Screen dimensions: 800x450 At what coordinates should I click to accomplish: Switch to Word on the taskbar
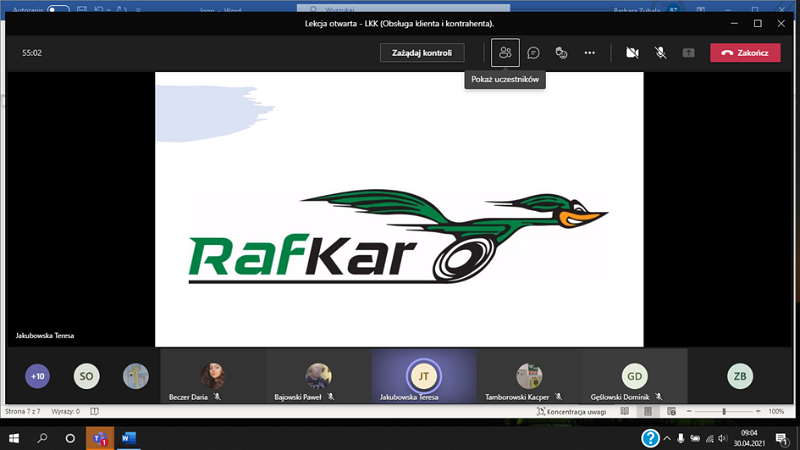(x=129, y=438)
